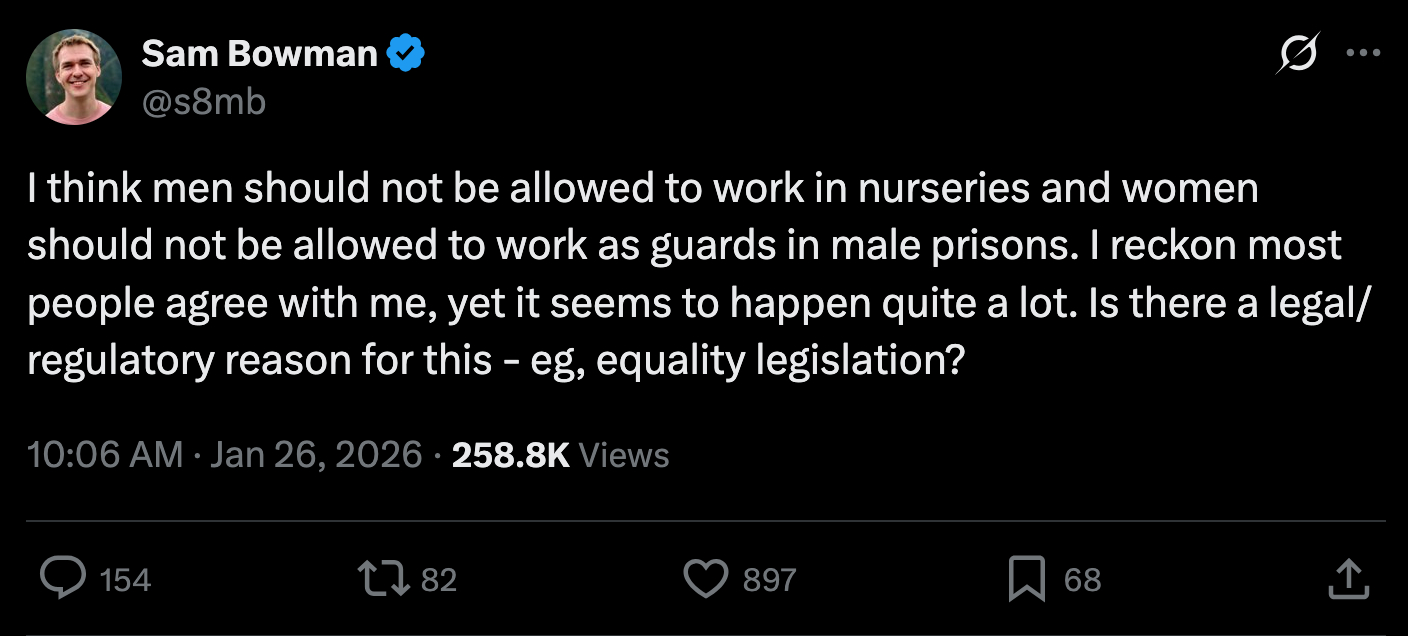Click the repost arrows icon
The image size is (1408, 636).
pos(387,579)
